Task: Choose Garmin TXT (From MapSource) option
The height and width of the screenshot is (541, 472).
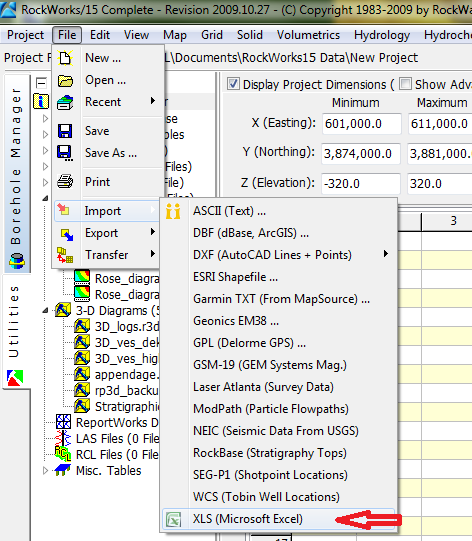Action: tap(279, 299)
